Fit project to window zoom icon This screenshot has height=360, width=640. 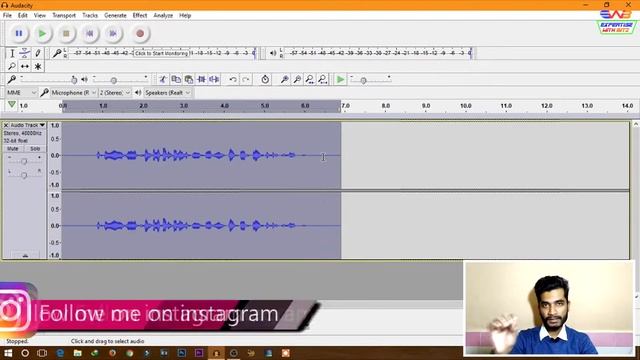coord(323,79)
